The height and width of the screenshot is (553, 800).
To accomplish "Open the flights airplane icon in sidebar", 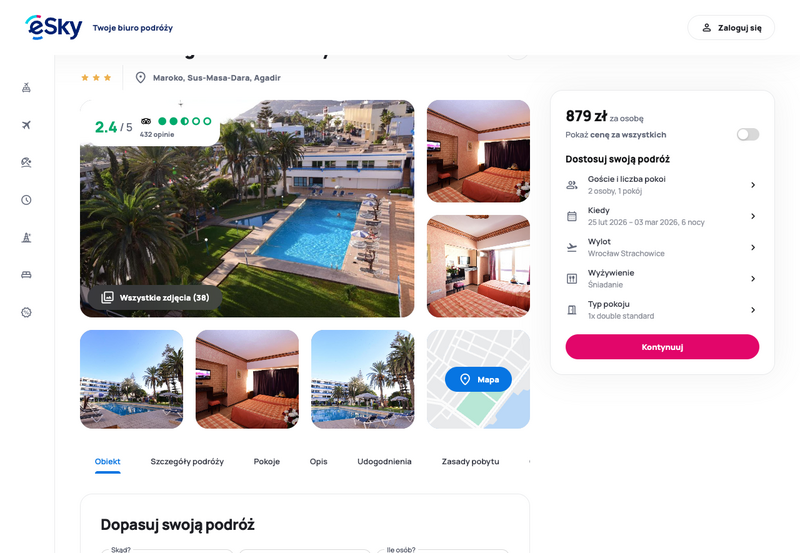I will pyautogui.click(x=27, y=125).
